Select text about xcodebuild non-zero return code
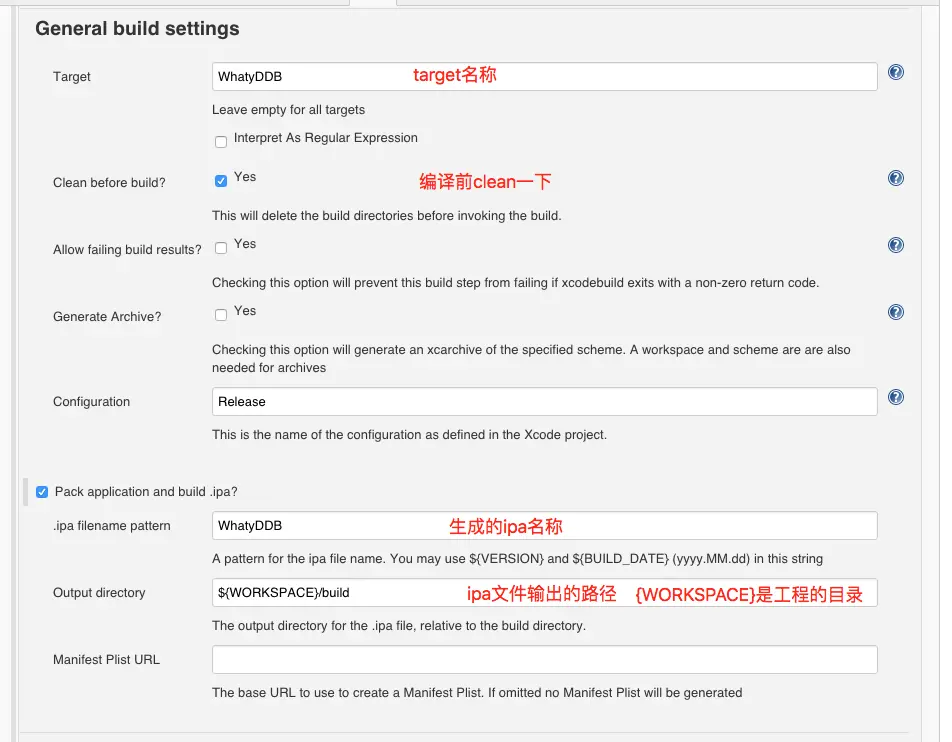Viewport: 952px width, 742px height. [x=515, y=282]
